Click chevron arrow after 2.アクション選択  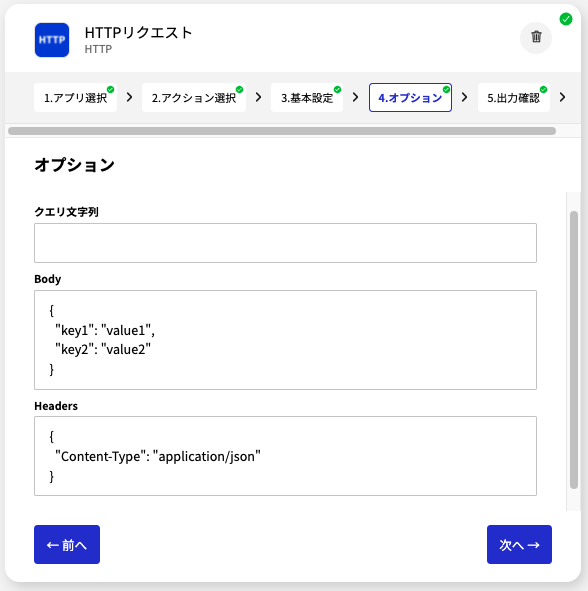(258, 97)
